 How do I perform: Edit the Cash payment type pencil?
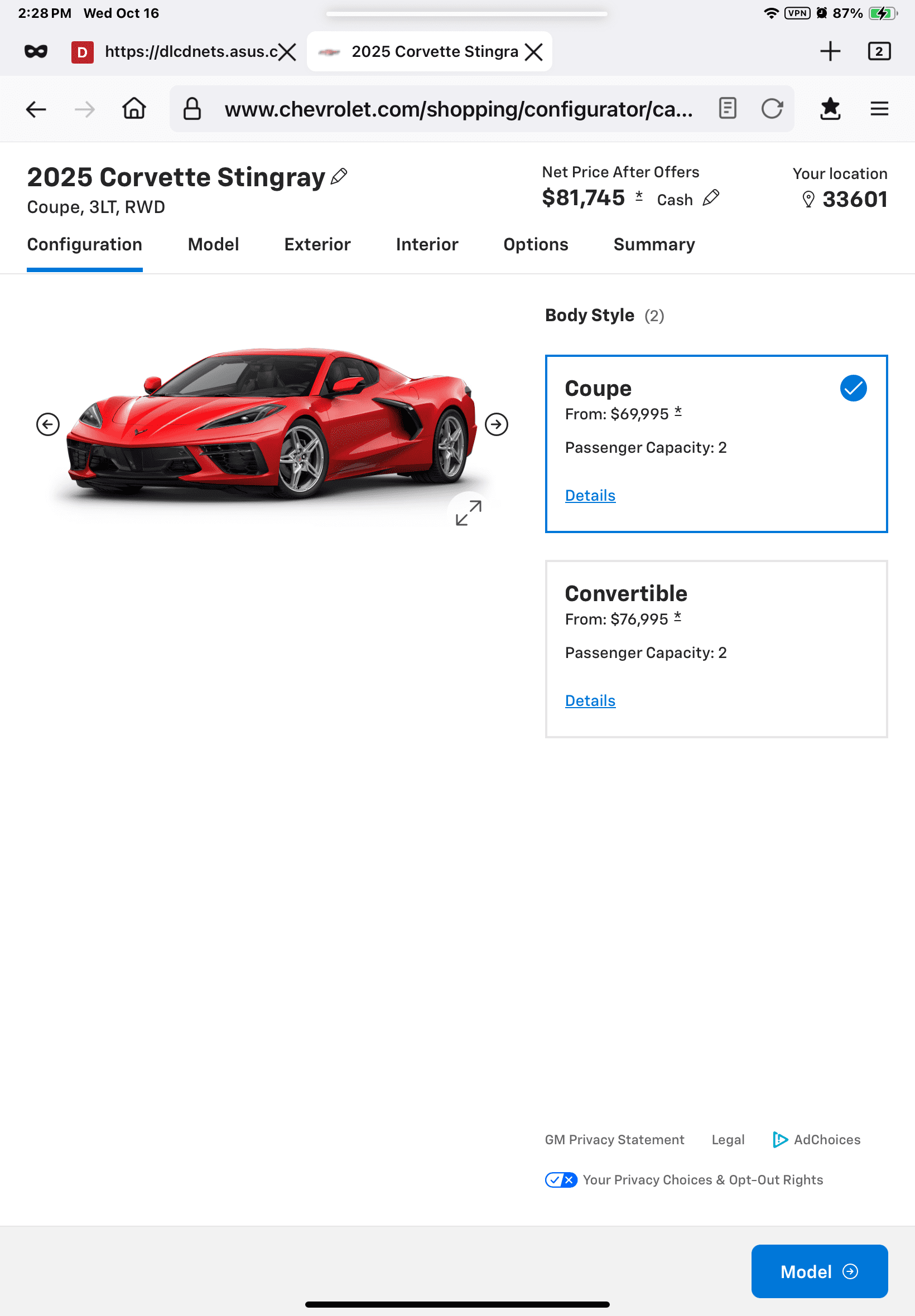(710, 198)
